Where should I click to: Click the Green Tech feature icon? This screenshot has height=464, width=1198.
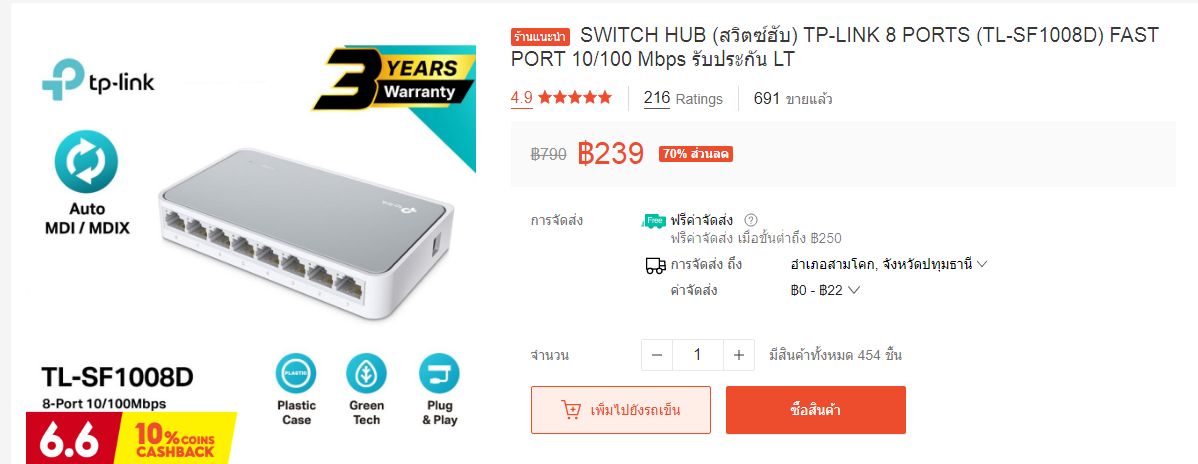367,374
